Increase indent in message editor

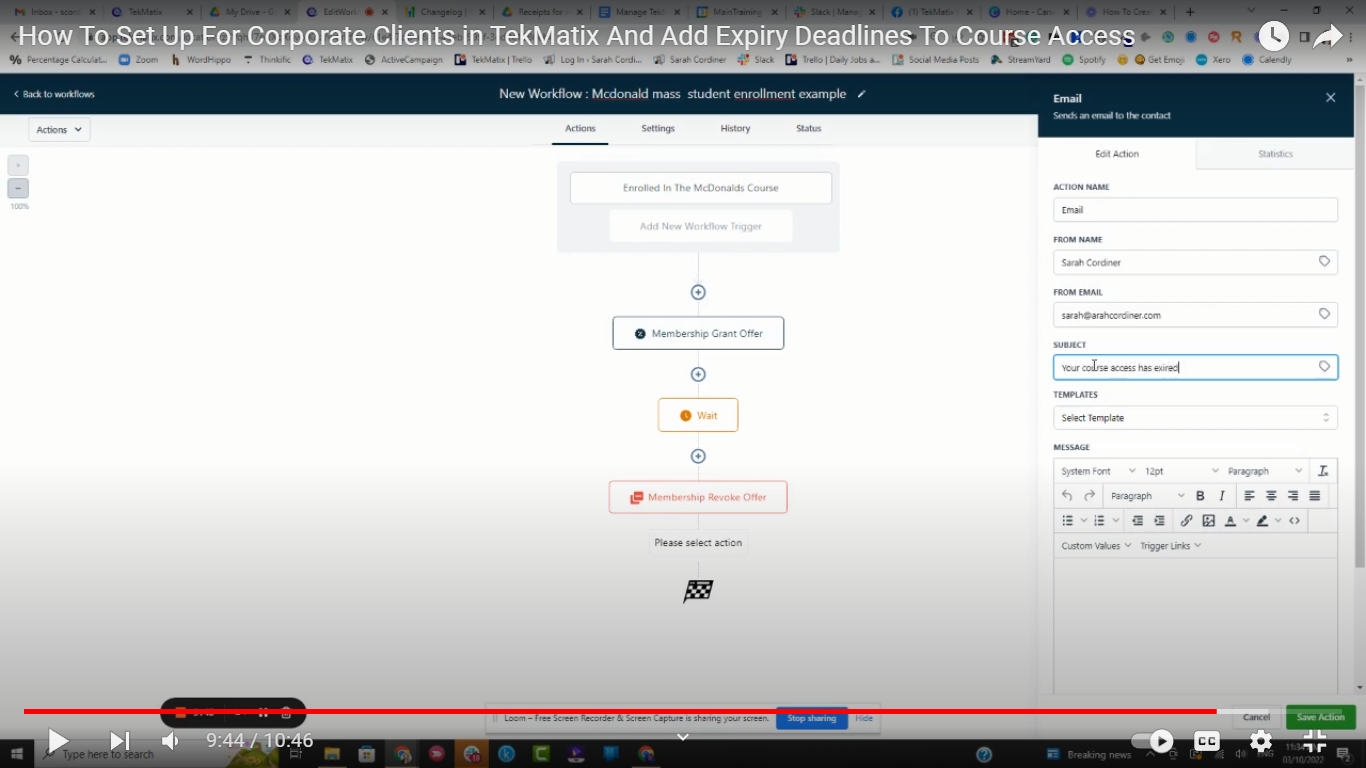1159,521
